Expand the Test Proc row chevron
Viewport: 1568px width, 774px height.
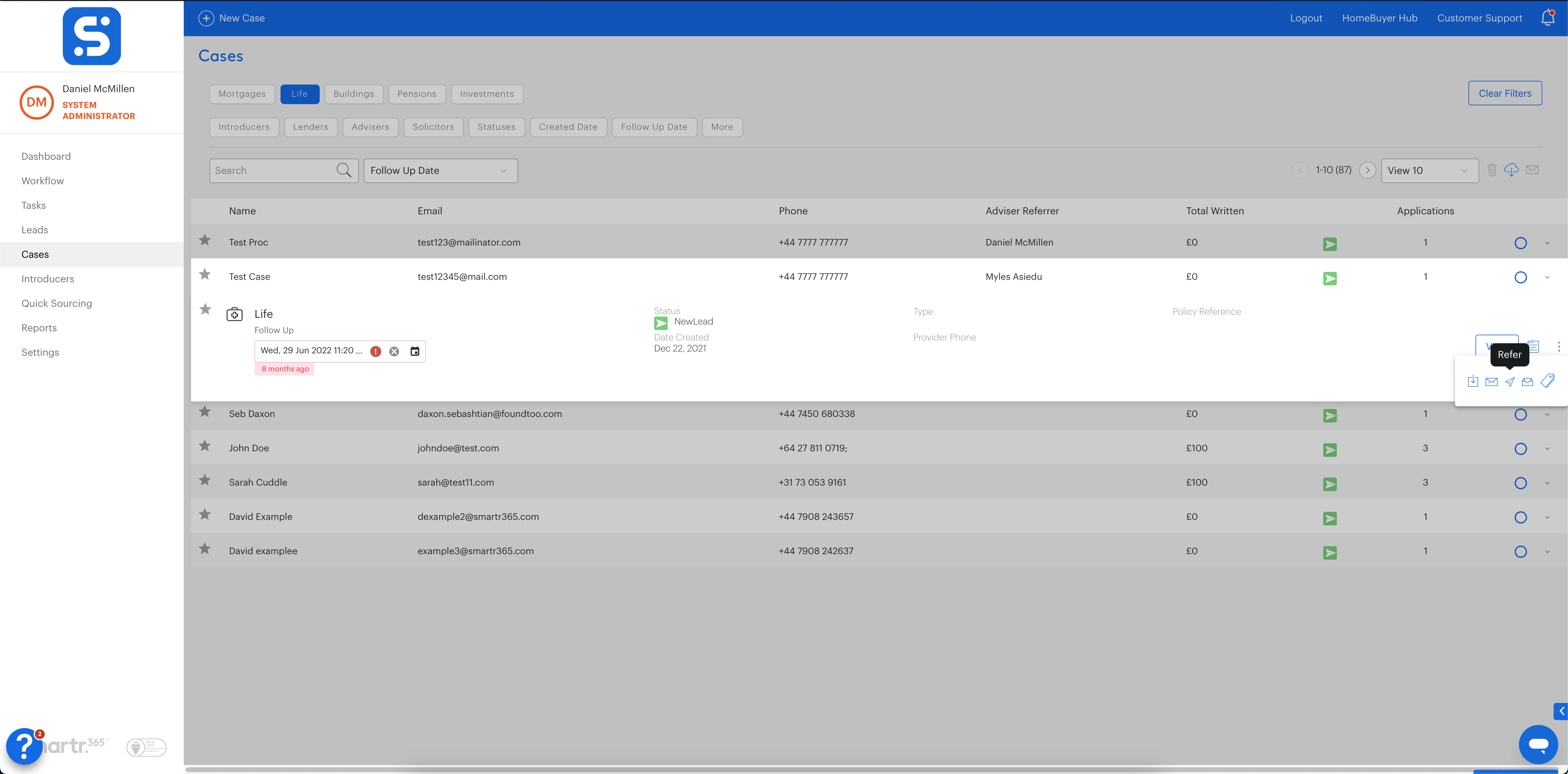pyautogui.click(x=1547, y=243)
